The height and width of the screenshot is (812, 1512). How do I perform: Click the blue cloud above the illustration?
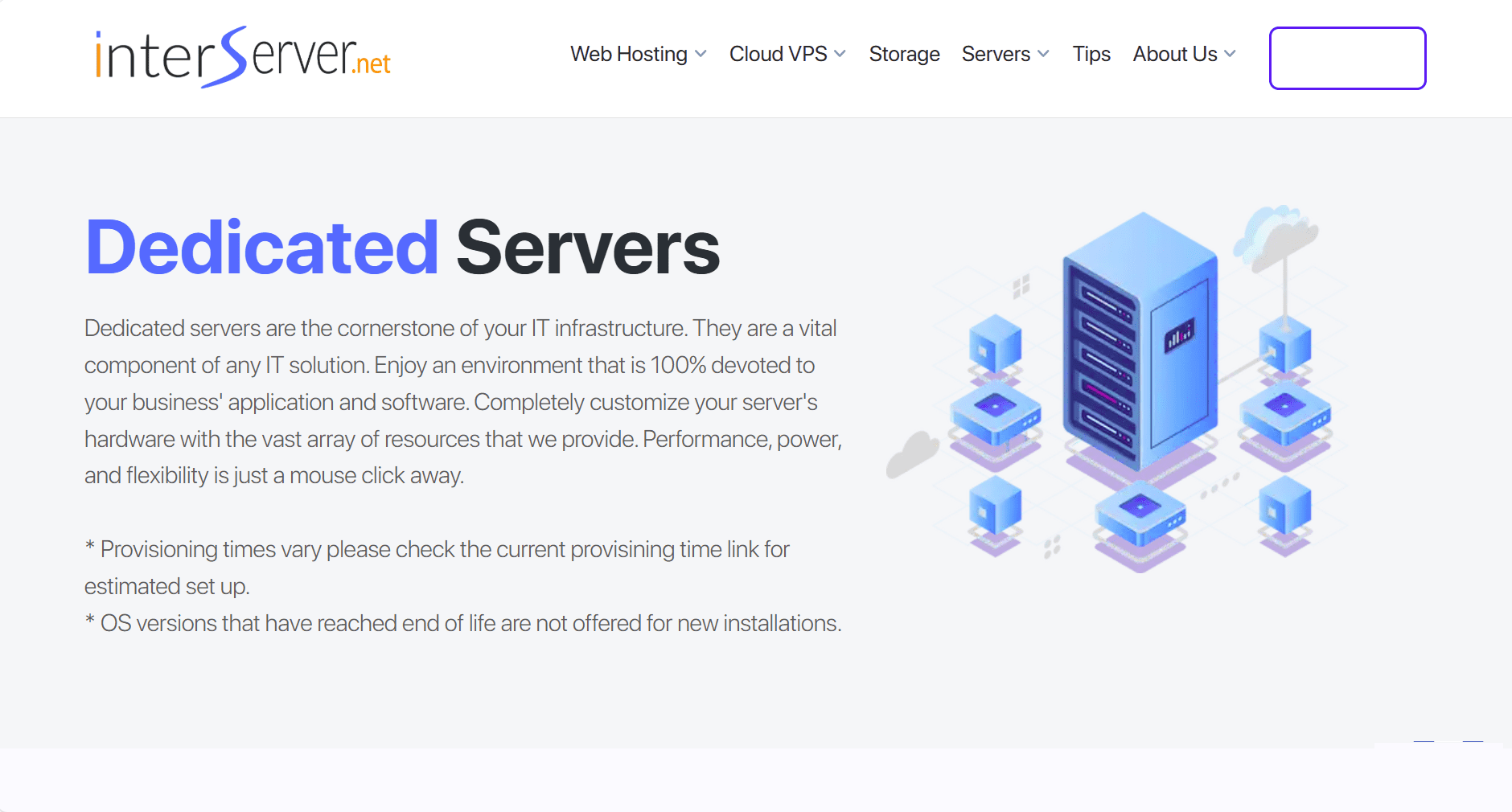click(1275, 233)
